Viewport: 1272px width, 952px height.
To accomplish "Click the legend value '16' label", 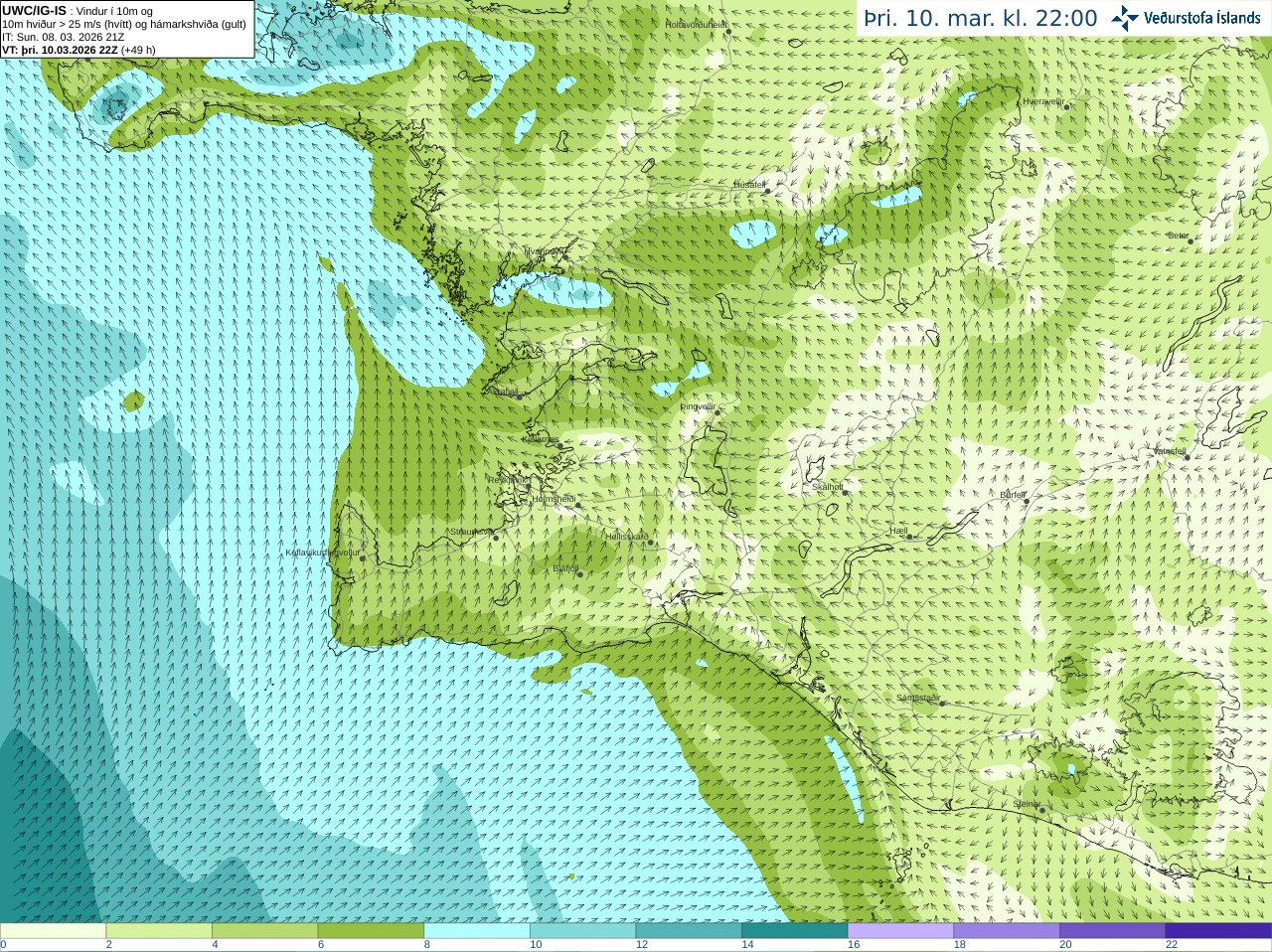I will [854, 945].
